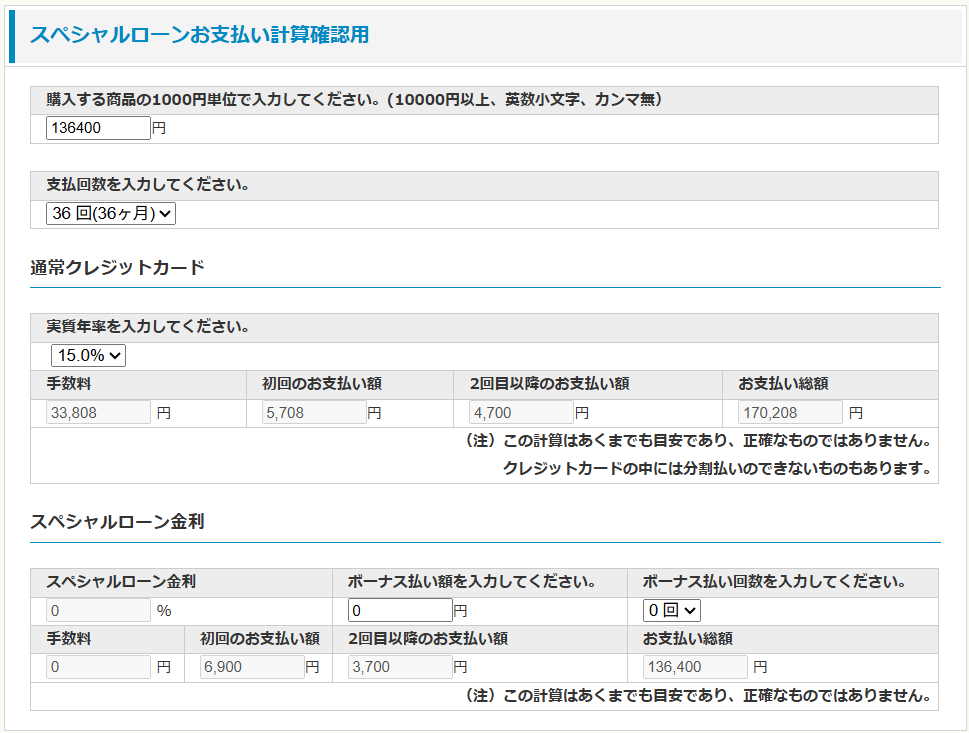Click the special loan subsequent payment field 3,700
Viewport: 969px width, 733px height.
pyautogui.click(x=400, y=667)
